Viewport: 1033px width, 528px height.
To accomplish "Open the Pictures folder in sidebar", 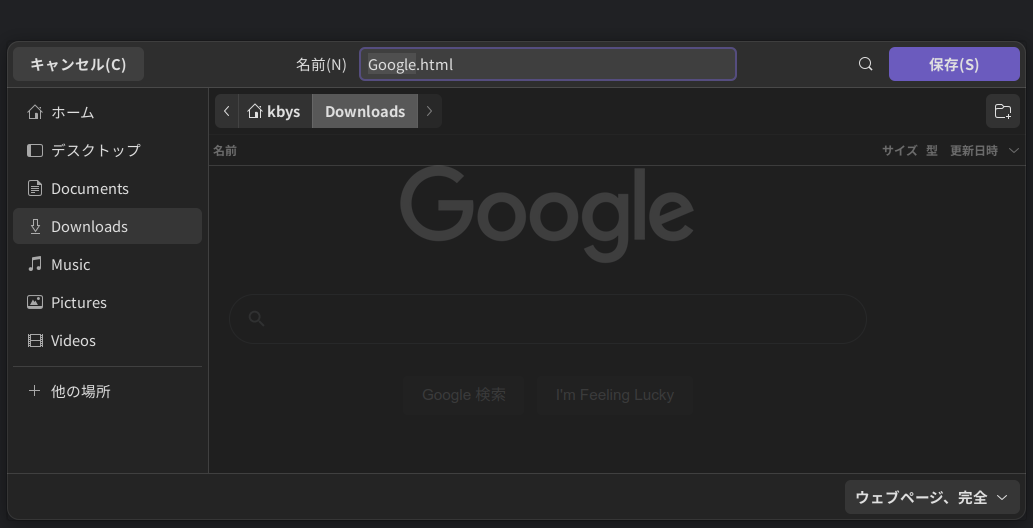I will [107, 303].
